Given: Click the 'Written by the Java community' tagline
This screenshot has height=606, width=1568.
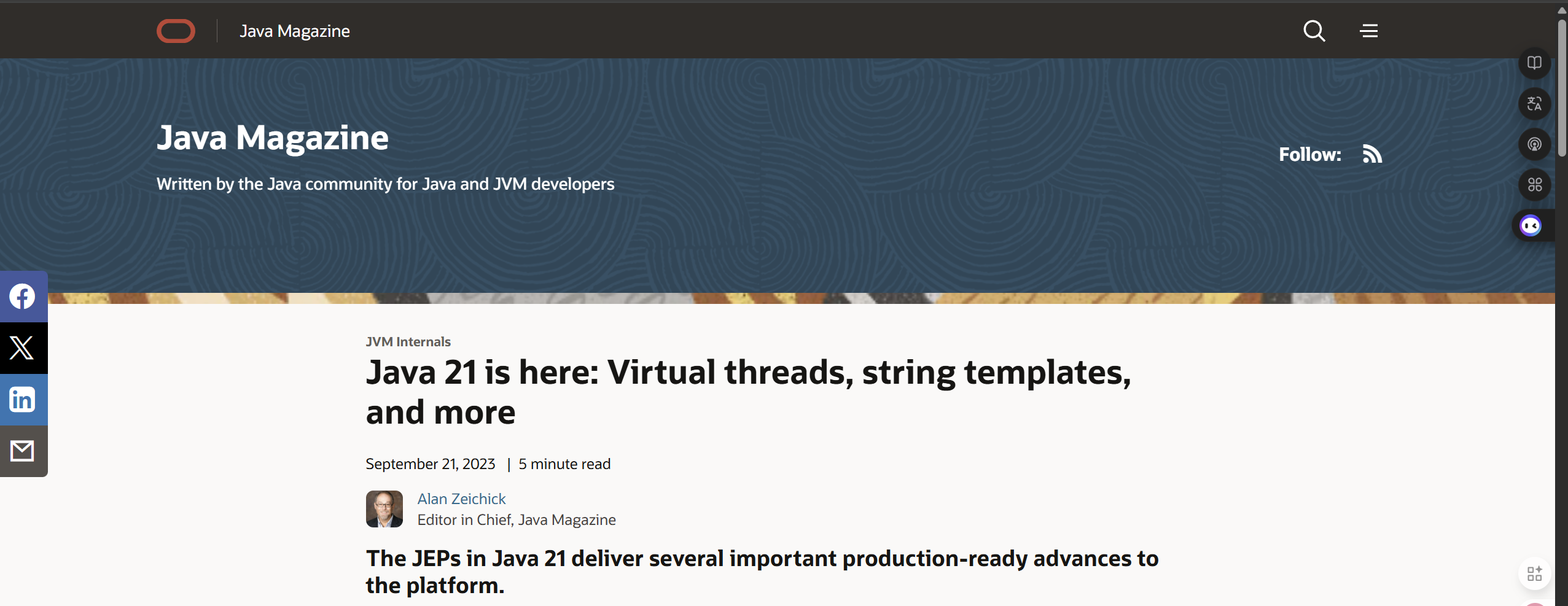Looking at the screenshot, I should 385,184.
